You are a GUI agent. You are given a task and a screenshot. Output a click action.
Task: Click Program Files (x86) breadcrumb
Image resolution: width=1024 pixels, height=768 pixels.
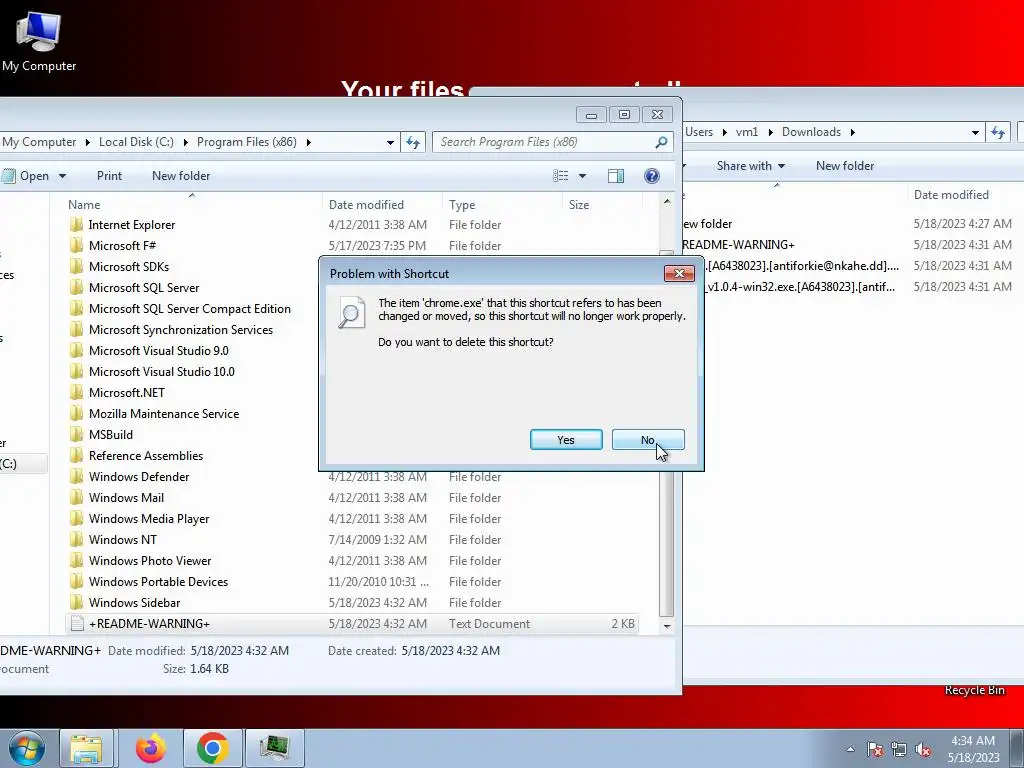coord(246,142)
